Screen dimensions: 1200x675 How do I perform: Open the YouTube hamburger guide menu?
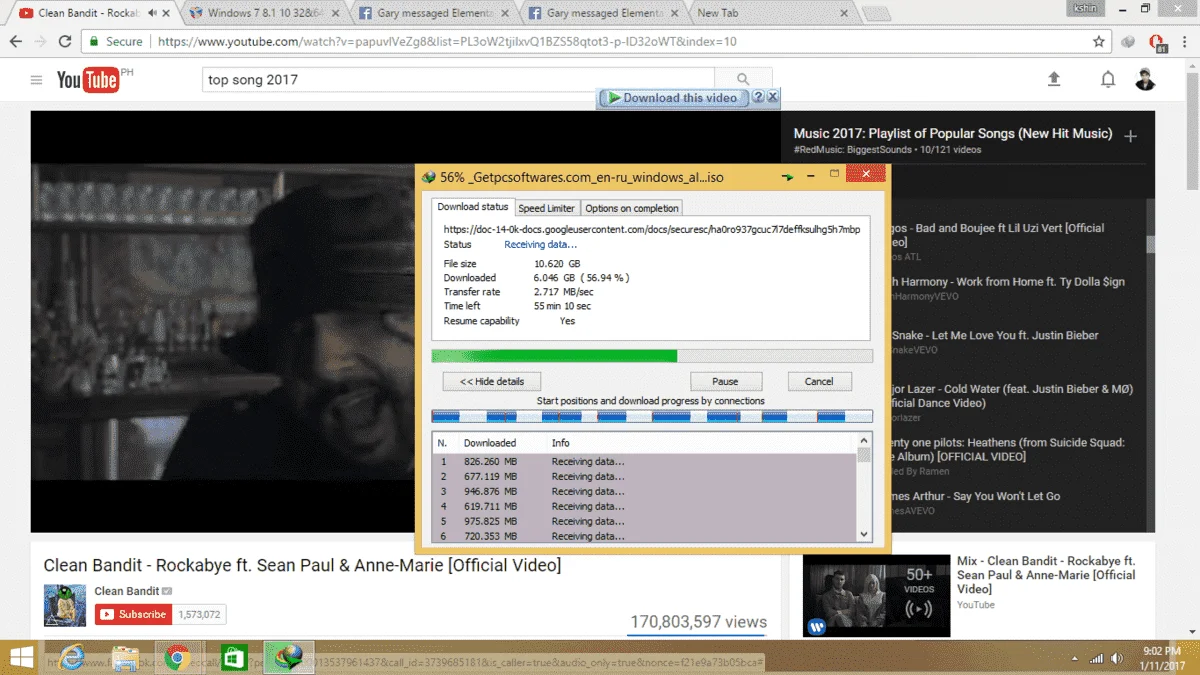click(36, 80)
